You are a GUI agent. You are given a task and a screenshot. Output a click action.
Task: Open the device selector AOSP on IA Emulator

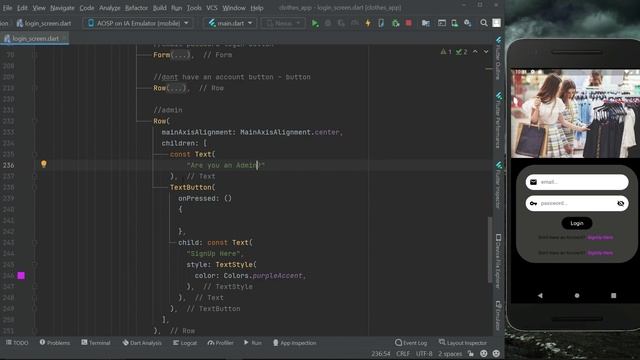138,23
